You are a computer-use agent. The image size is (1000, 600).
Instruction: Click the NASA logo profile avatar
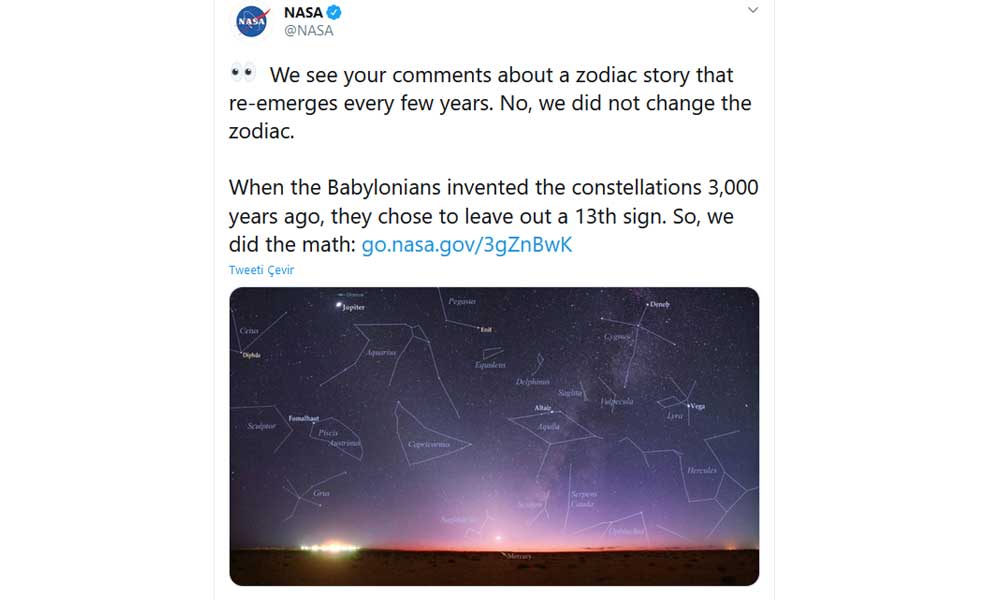coord(252,21)
